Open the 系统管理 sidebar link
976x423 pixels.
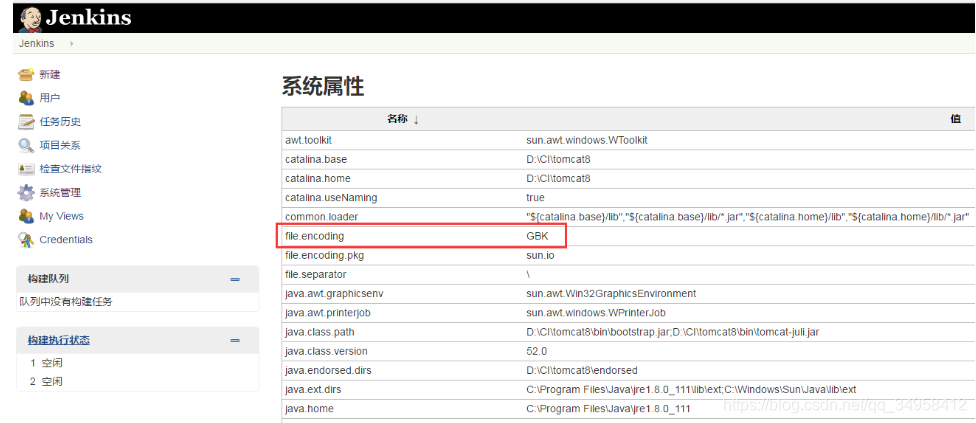pyautogui.click(x=60, y=193)
